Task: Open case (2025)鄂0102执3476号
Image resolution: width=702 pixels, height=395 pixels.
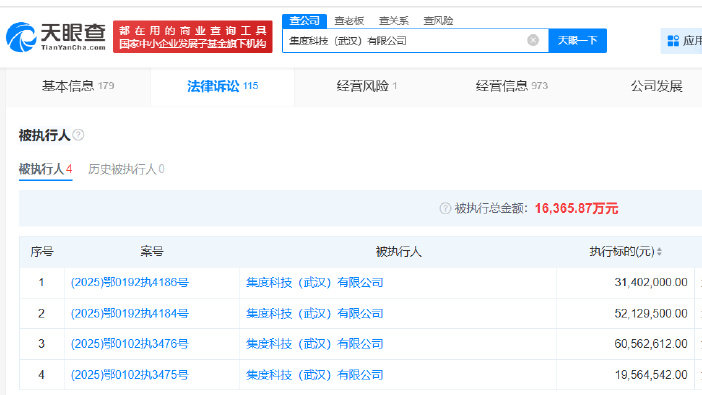Action: pyautogui.click(x=130, y=344)
